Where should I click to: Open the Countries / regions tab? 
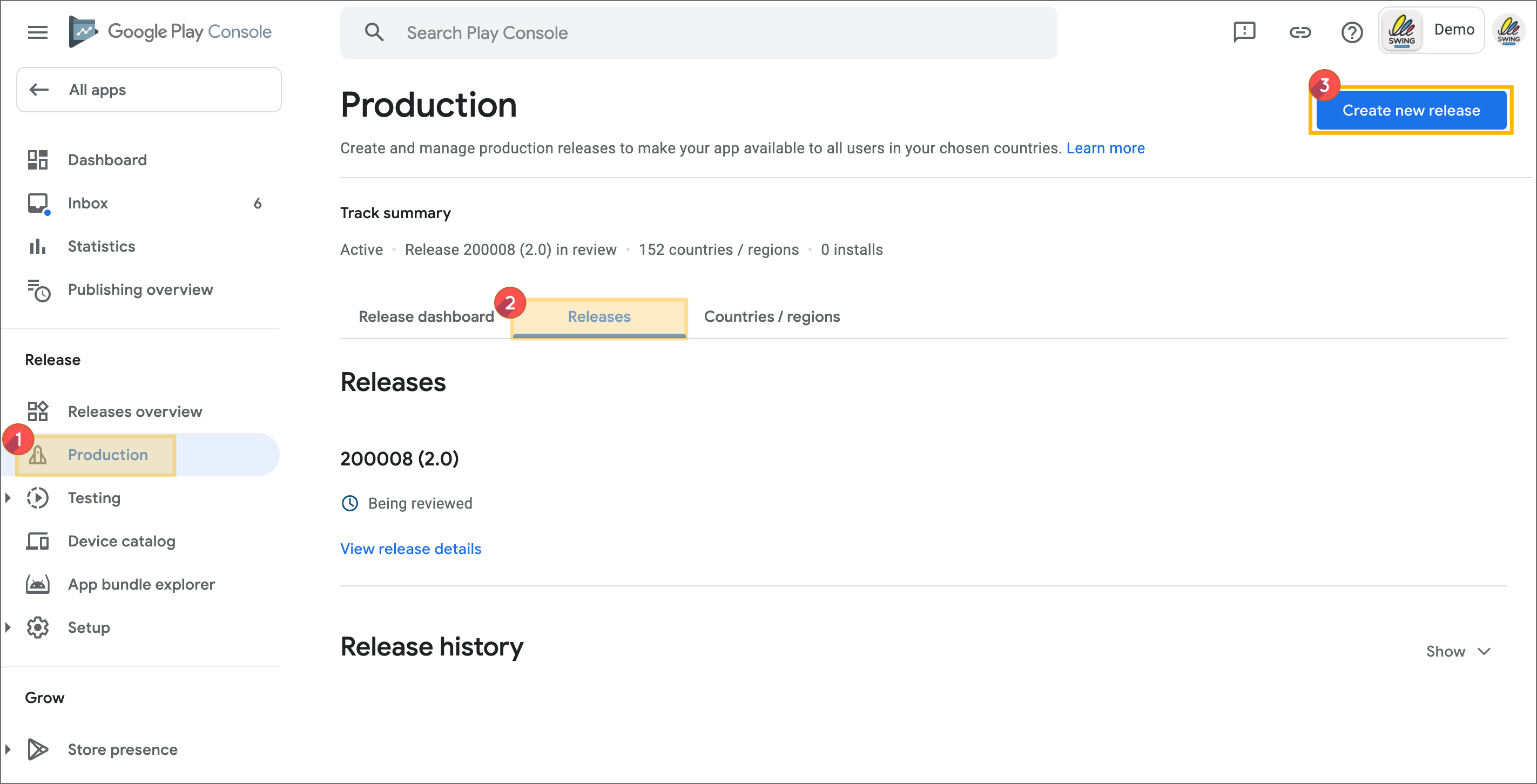pyautogui.click(x=772, y=316)
